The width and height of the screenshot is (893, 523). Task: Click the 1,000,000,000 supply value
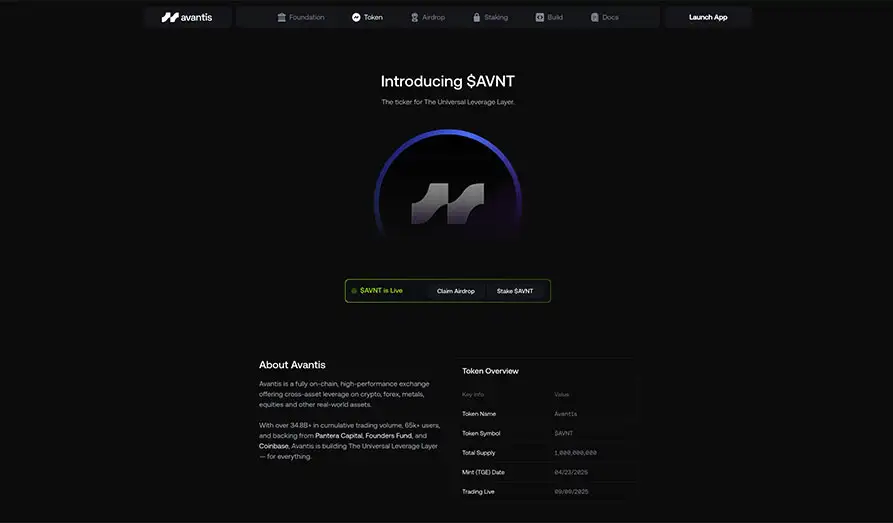[x=575, y=452]
